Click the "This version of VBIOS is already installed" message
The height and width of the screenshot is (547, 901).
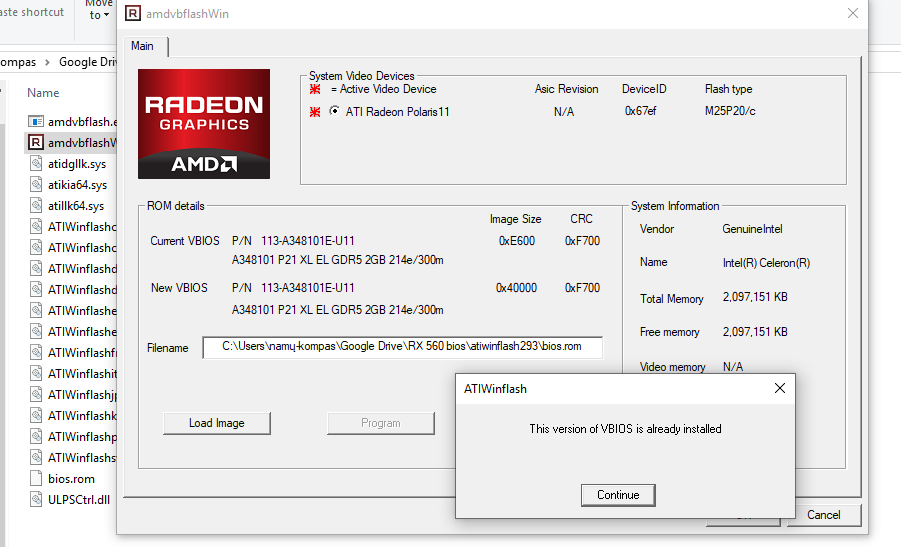(625, 429)
